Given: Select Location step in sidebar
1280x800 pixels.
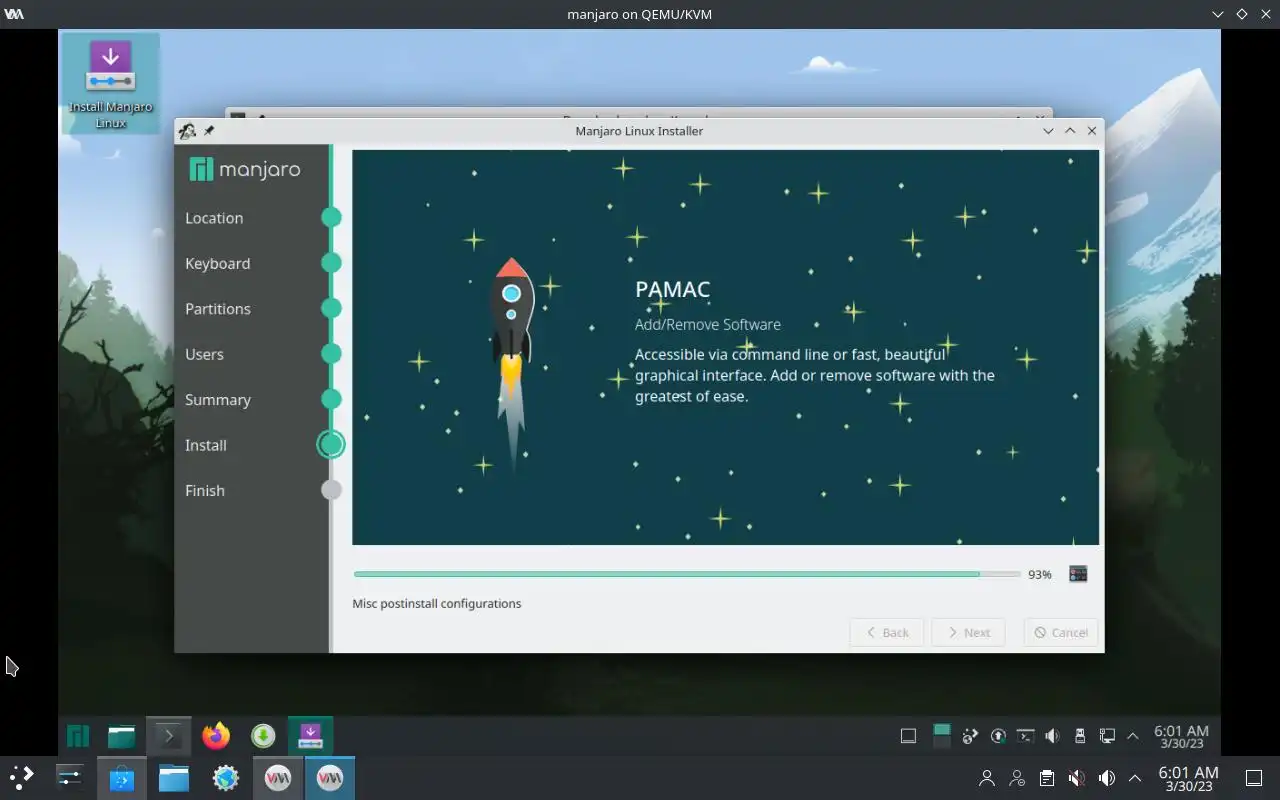Looking at the screenshot, I should click(214, 218).
